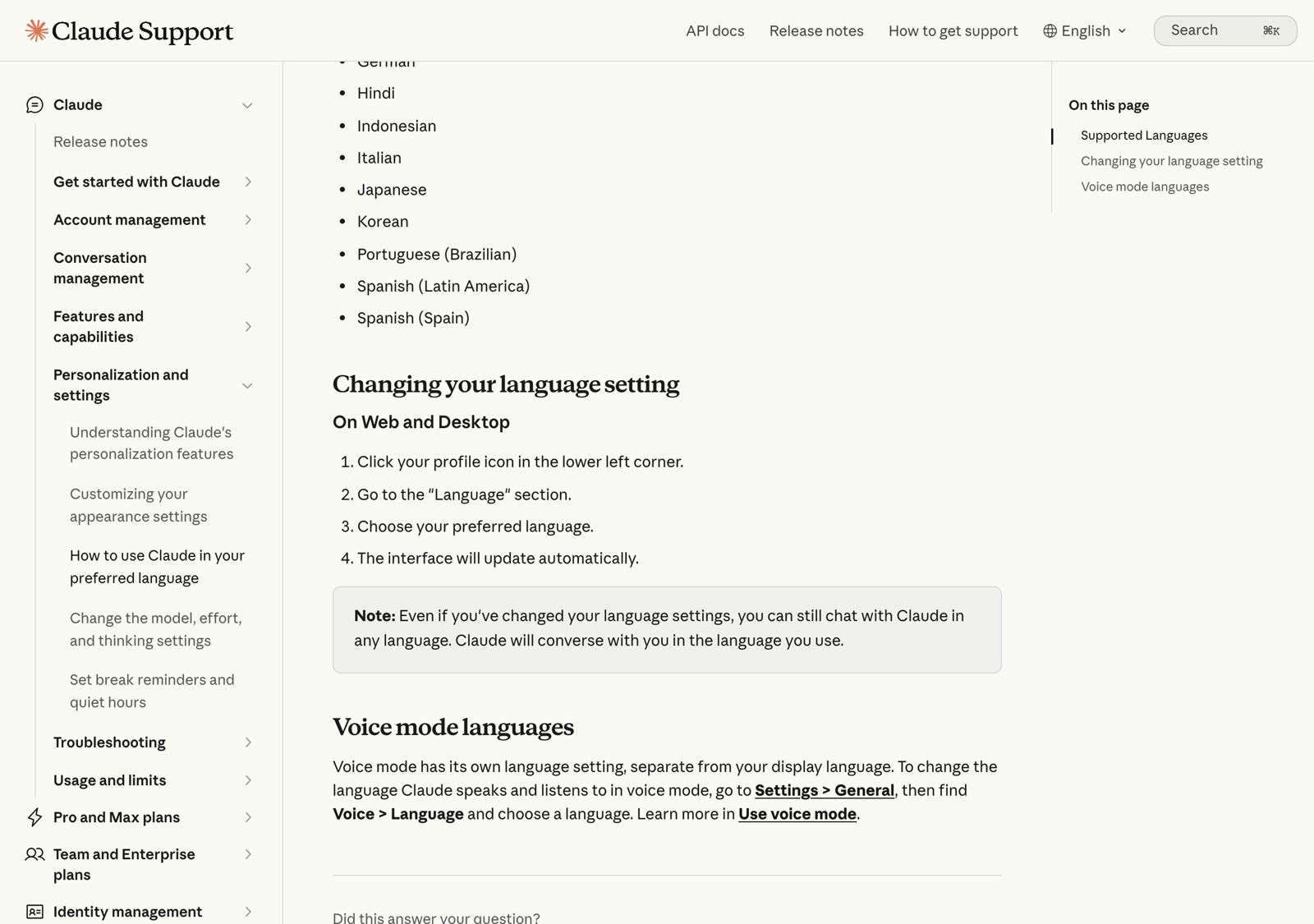Click the people icon for Team and Enterprise
Viewport: 1314px width, 924px height.
34,854
